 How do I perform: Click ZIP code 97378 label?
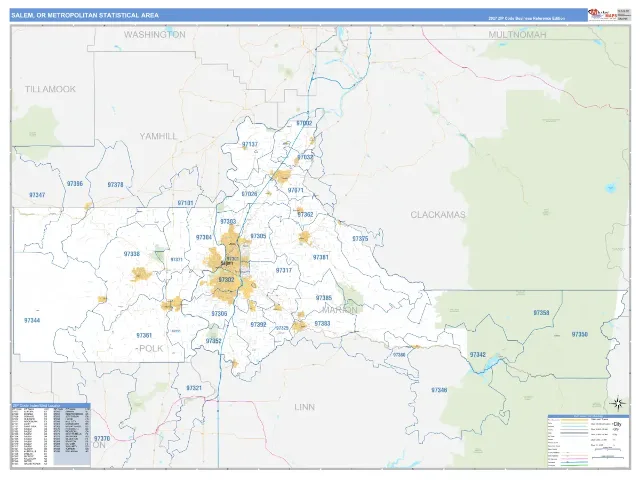coord(116,185)
